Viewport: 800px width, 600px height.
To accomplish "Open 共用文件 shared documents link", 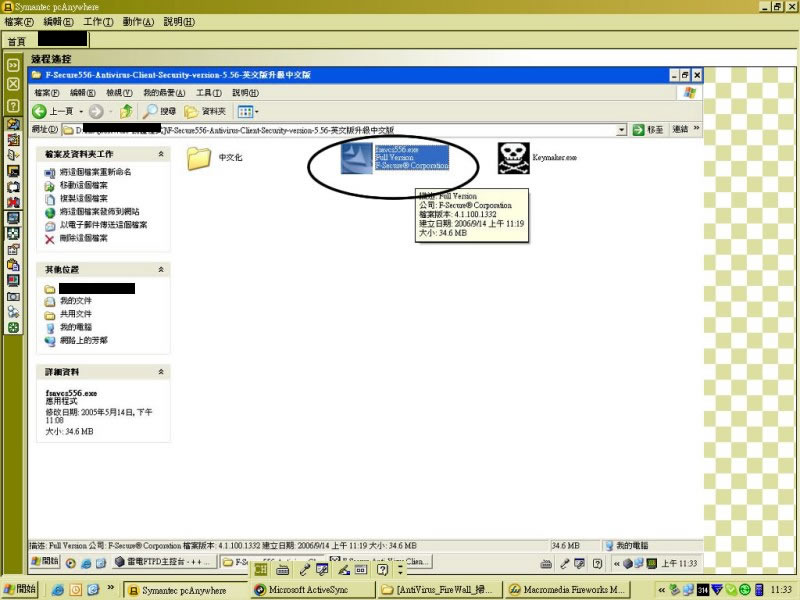I will tap(76, 314).
